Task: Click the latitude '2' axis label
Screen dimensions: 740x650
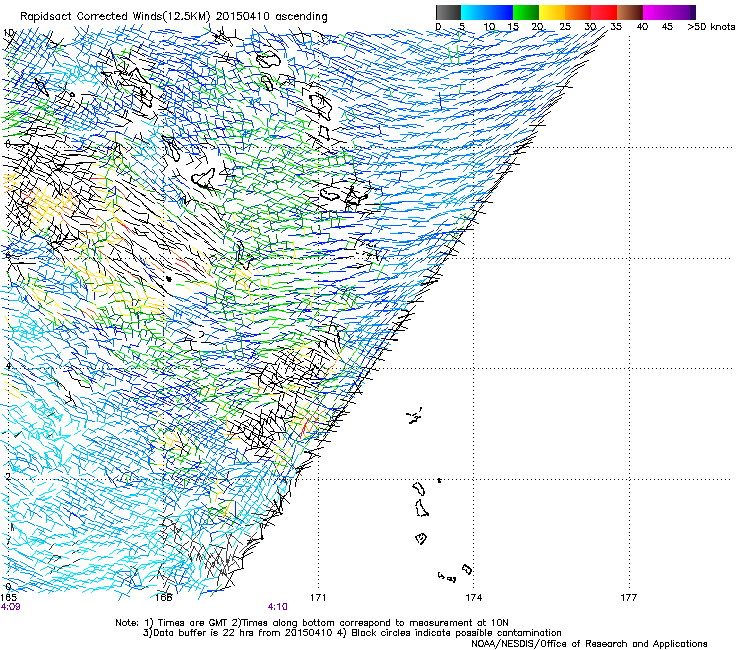Action: point(8,476)
